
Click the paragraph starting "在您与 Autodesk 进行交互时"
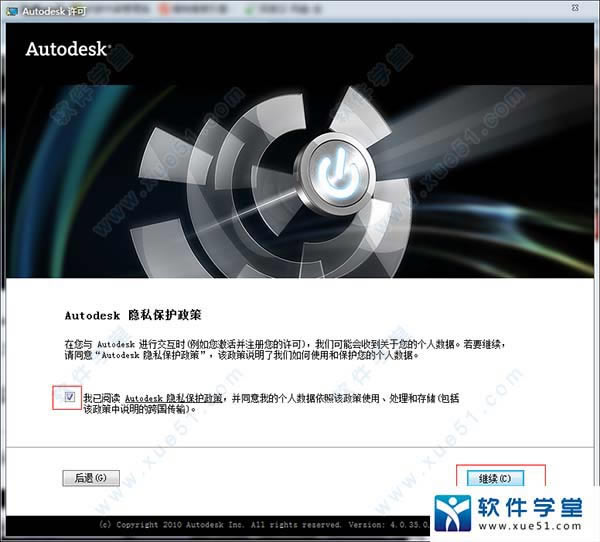coord(285,350)
